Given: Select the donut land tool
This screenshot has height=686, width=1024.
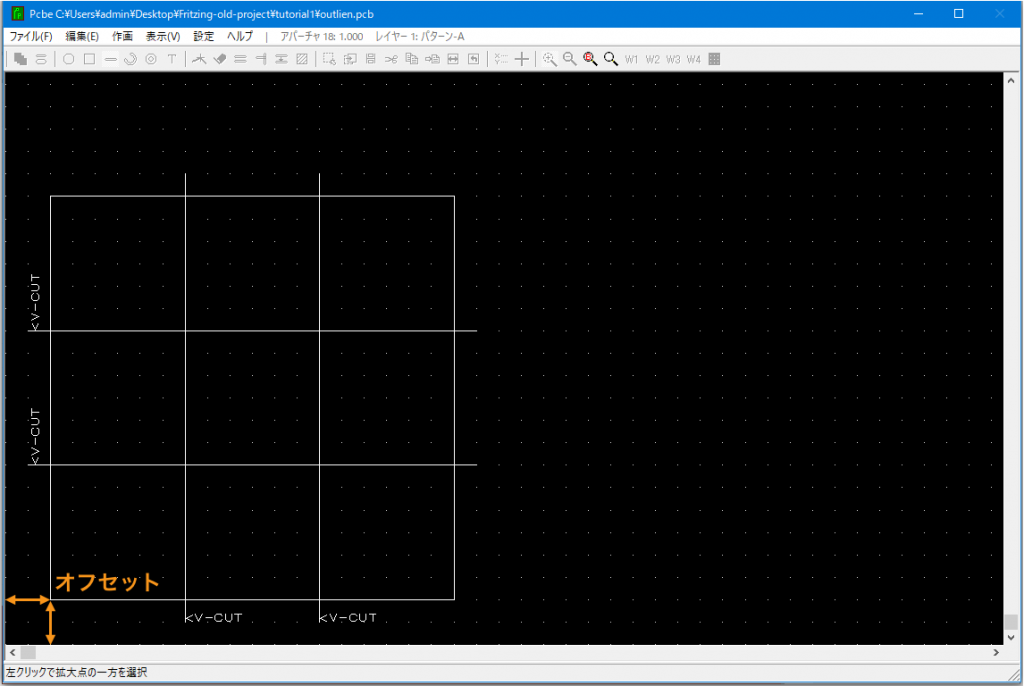Looking at the screenshot, I should point(151,59).
